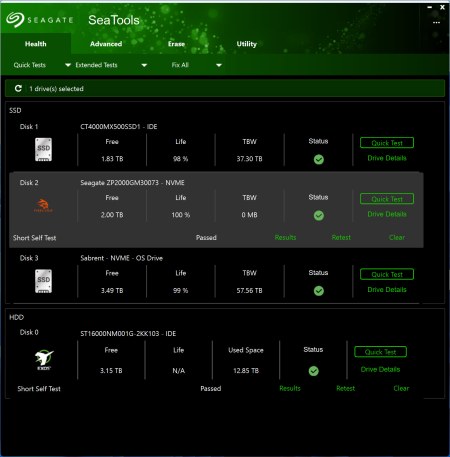View Results of Disk 0 self test

point(290,388)
